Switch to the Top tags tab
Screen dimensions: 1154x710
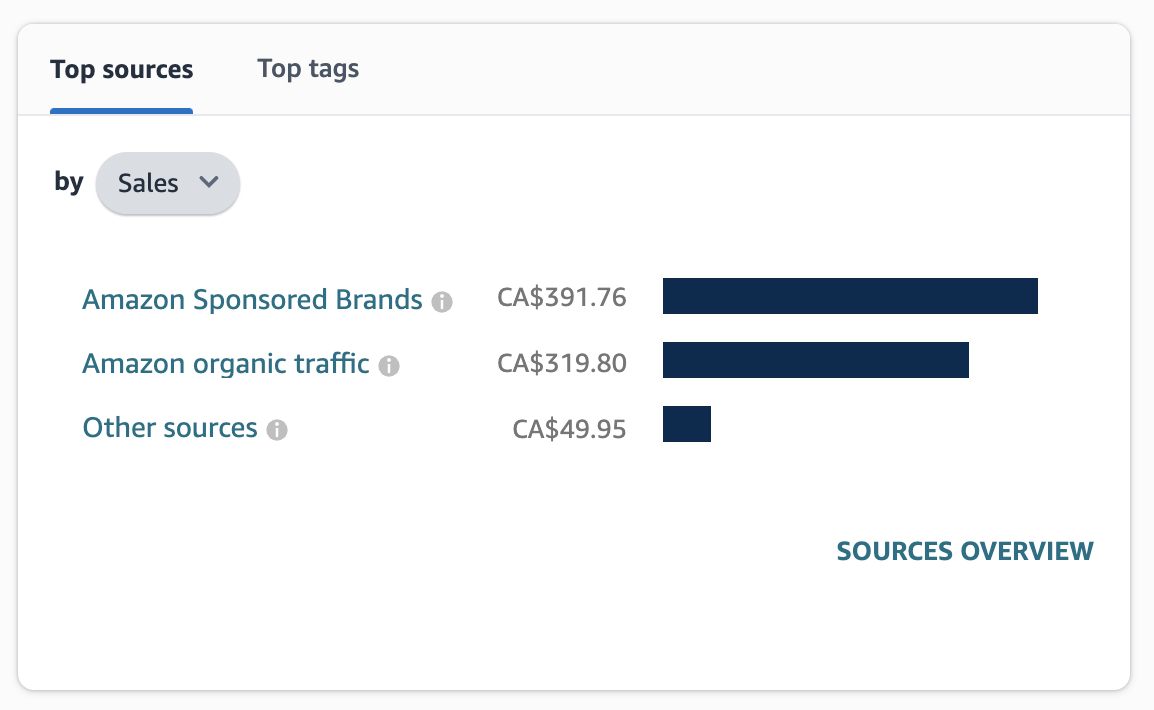(x=308, y=69)
